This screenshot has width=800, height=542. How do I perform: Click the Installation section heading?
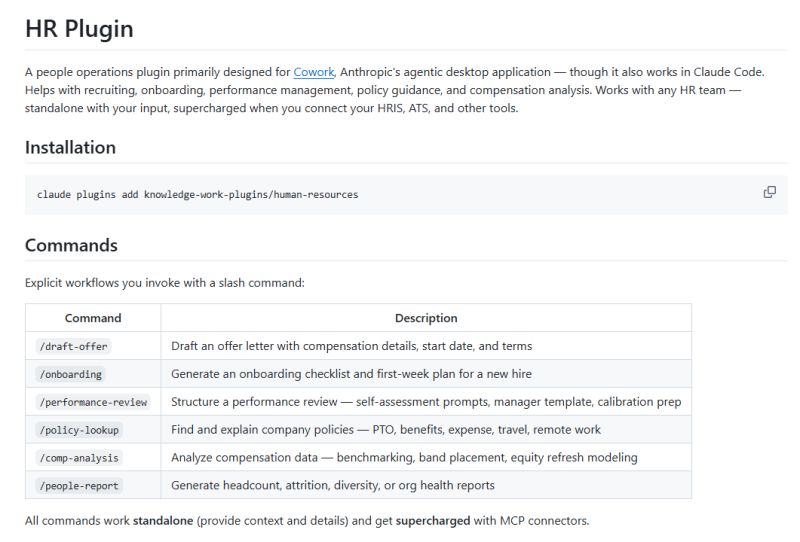(70, 147)
